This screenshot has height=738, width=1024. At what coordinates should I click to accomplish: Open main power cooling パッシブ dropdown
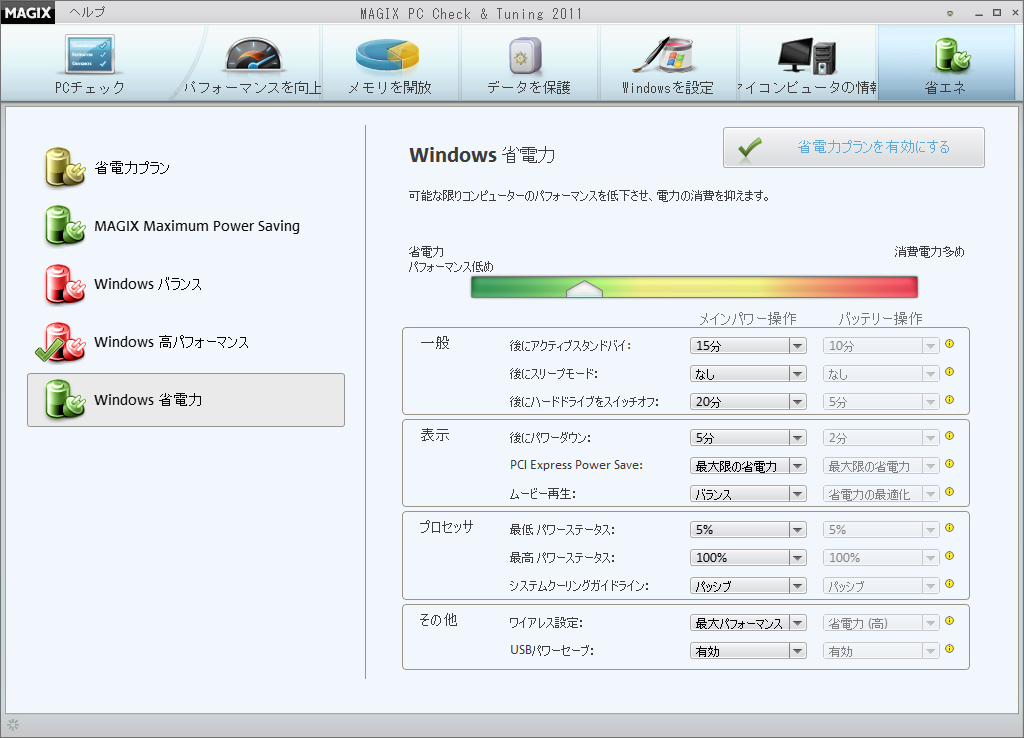748,586
